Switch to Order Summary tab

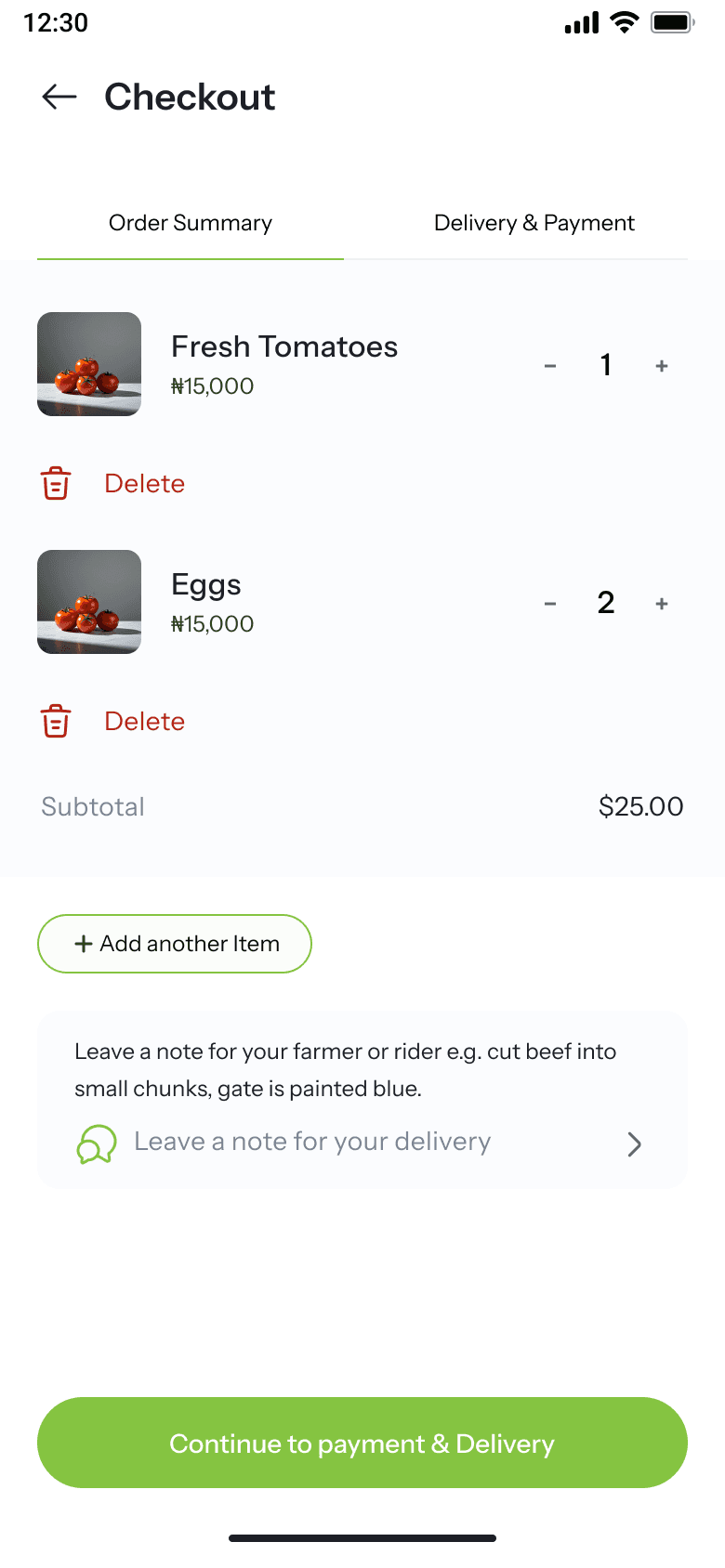tap(191, 223)
